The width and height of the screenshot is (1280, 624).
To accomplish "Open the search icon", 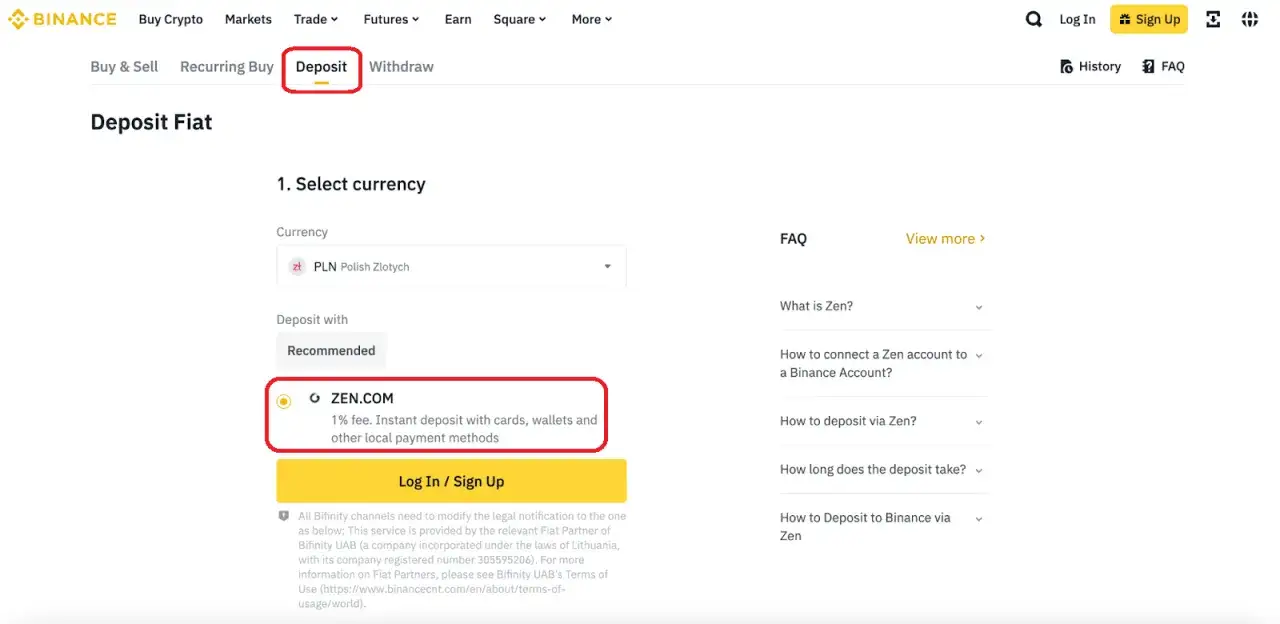I will click(x=1033, y=18).
